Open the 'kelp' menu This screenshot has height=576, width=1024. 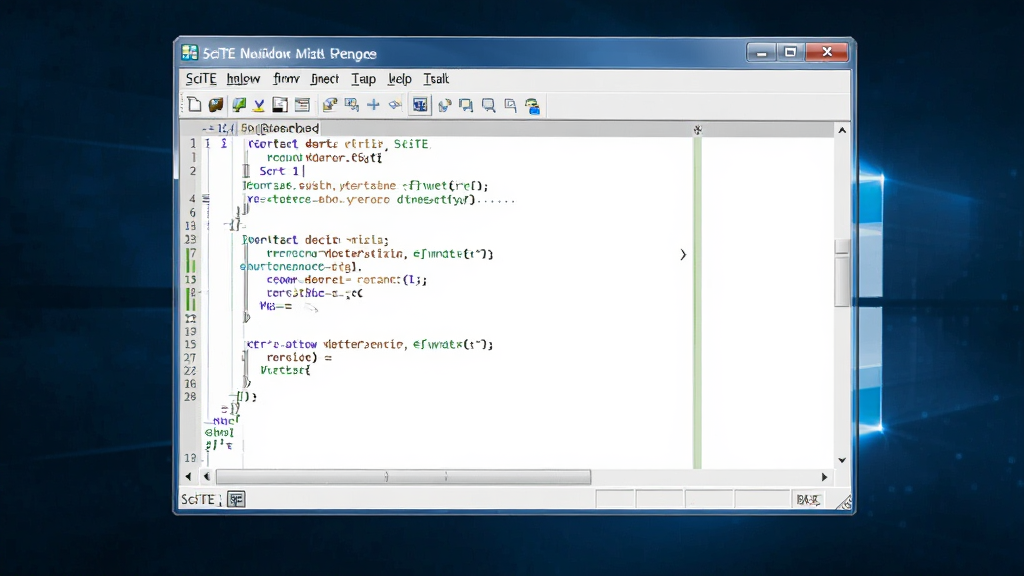(400, 79)
